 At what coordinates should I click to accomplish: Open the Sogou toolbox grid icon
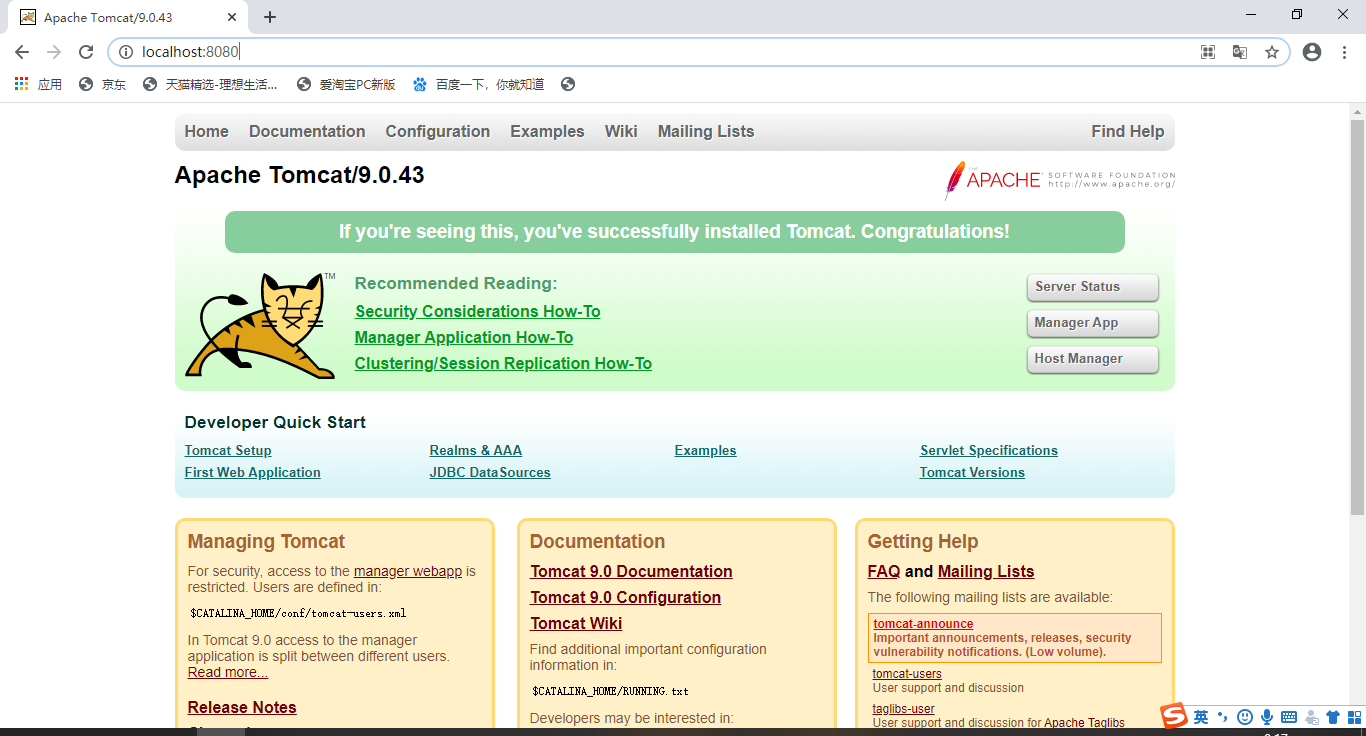point(1354,717)
